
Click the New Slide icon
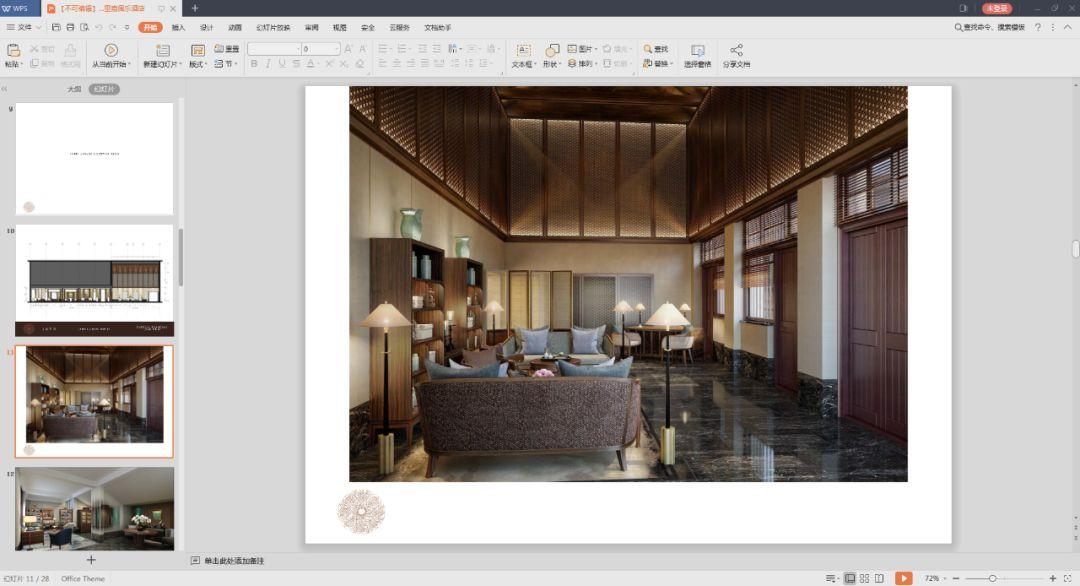click(x=163, y=50)
